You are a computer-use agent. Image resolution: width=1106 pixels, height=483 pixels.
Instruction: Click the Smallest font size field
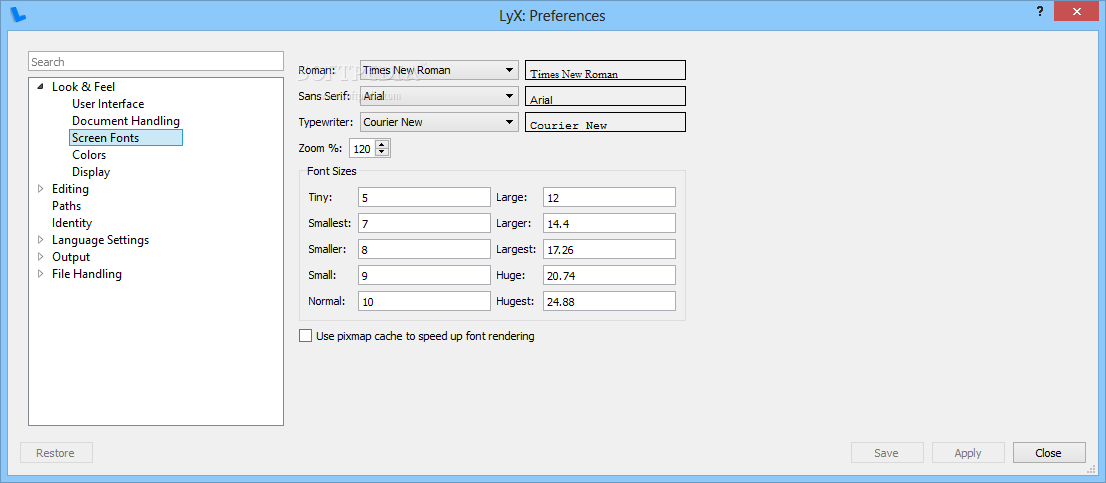(x=424, y=224)
